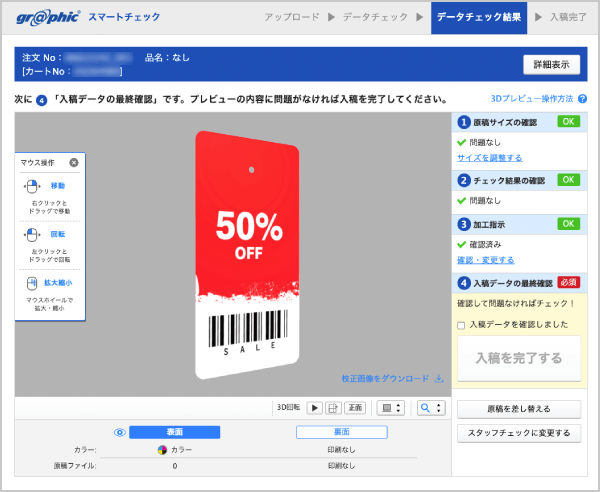Viewport: 600px width, 492px height.
Task: Select the アップロード step
Action: point(292,17)
